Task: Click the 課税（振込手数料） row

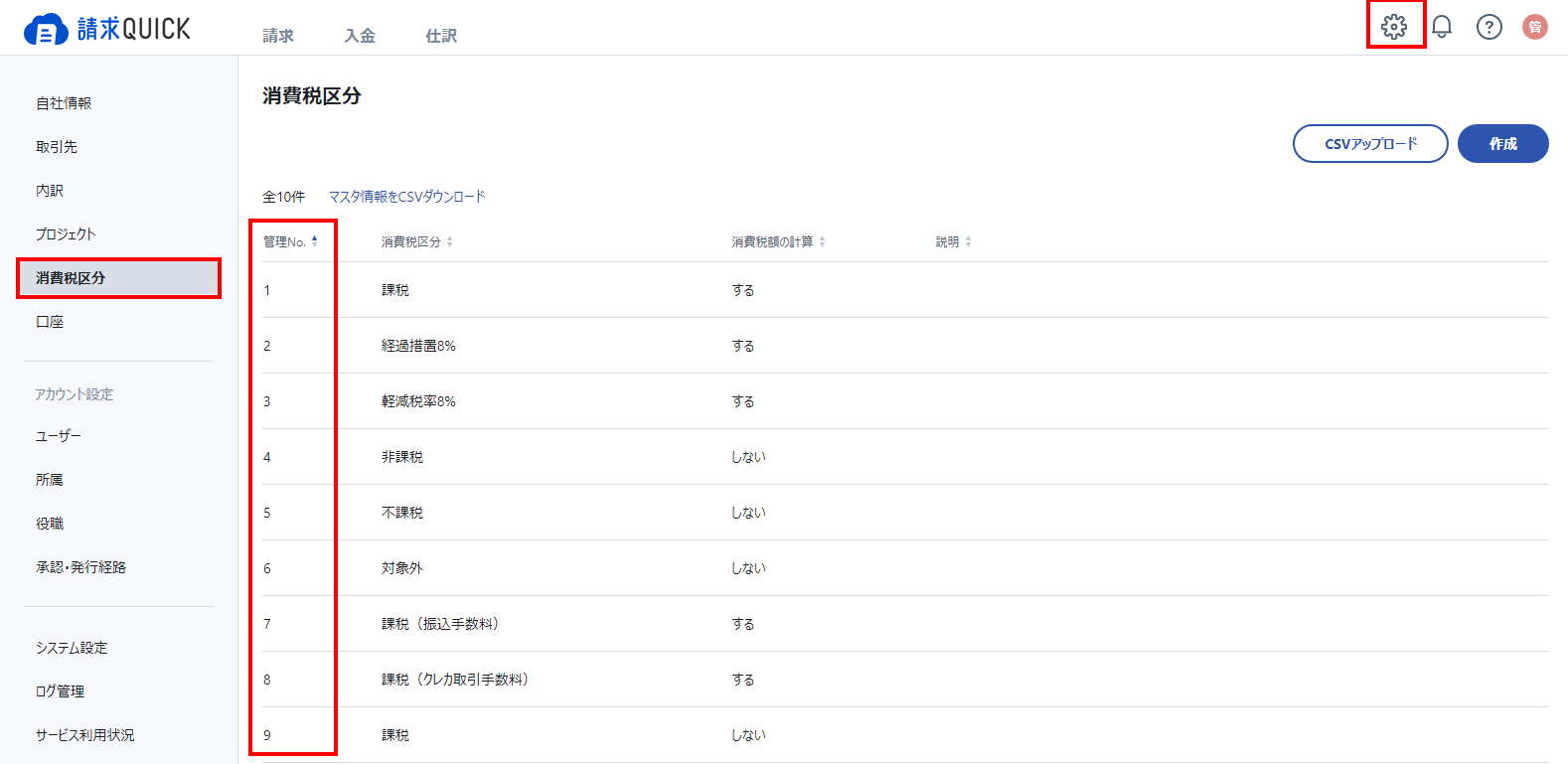Action: (905, 624)
